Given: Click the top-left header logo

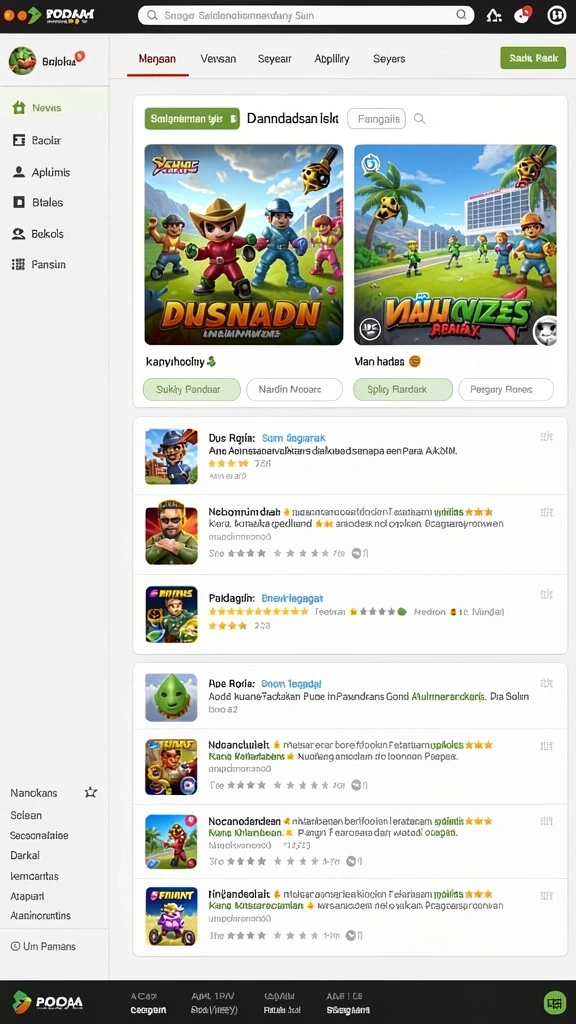Looking at the screenshot, I should click(x=48, y=15).
